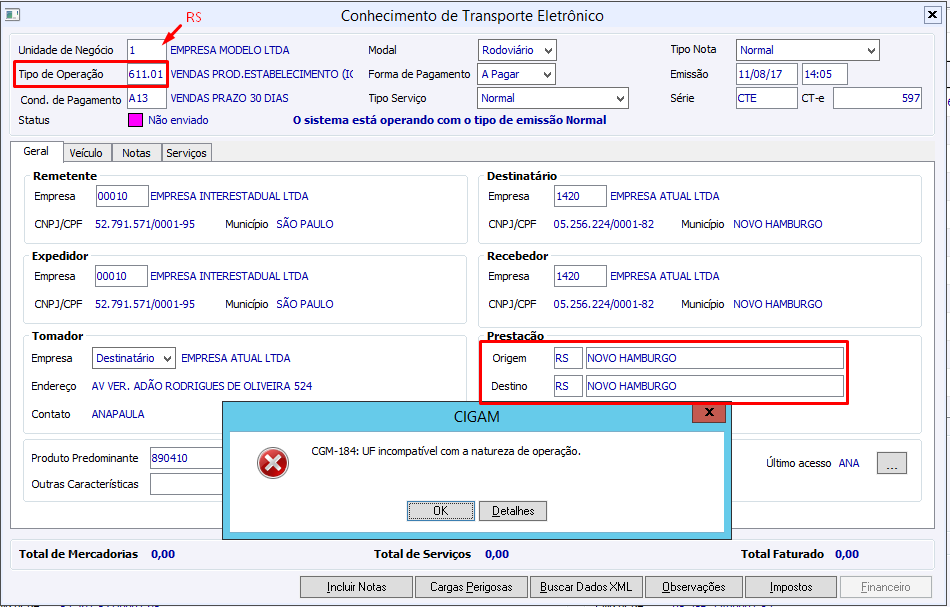
Task: Click the Expedidor Empresa code field
Action: pyautogui.click(x=121, y=276)
